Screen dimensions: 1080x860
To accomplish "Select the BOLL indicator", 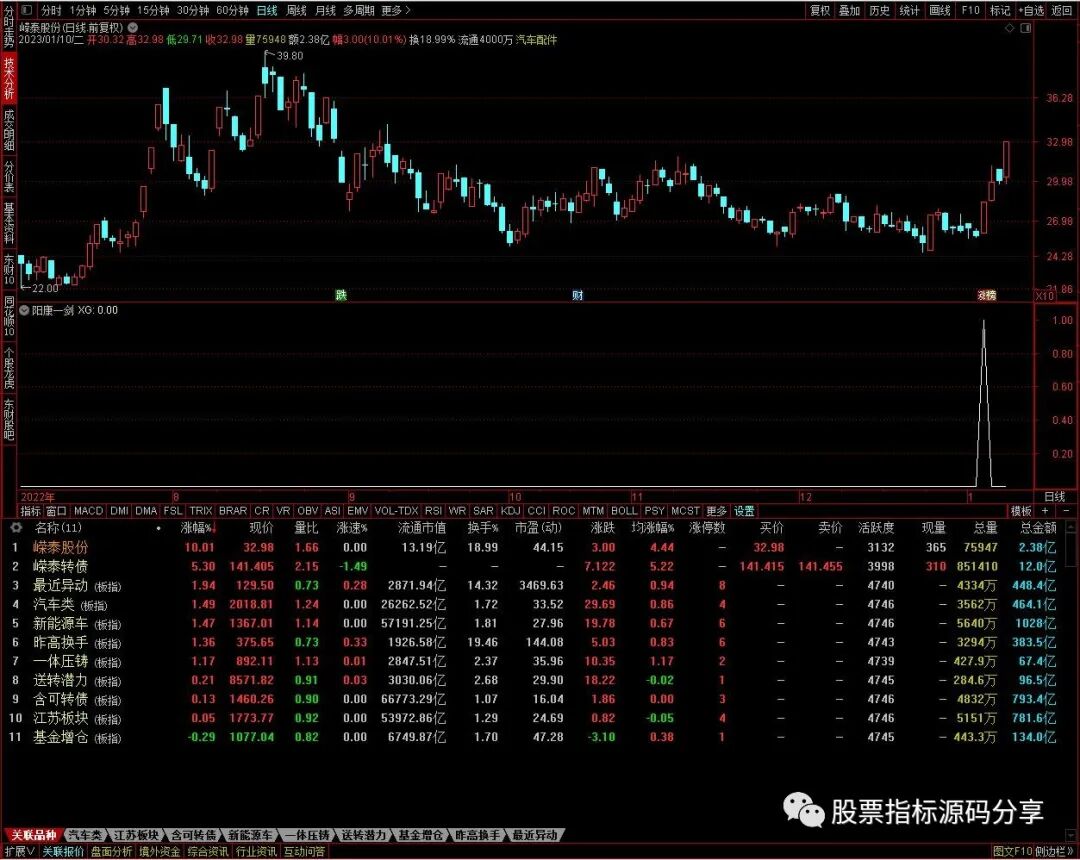I will coord(624,511).
